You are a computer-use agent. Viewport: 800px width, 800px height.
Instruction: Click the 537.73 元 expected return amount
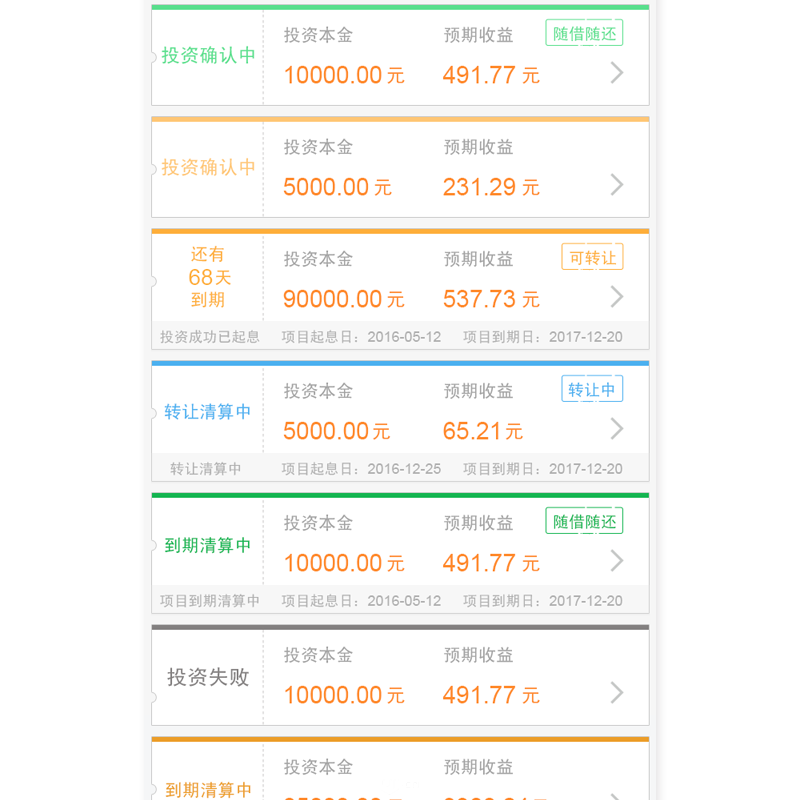[491, 299]
